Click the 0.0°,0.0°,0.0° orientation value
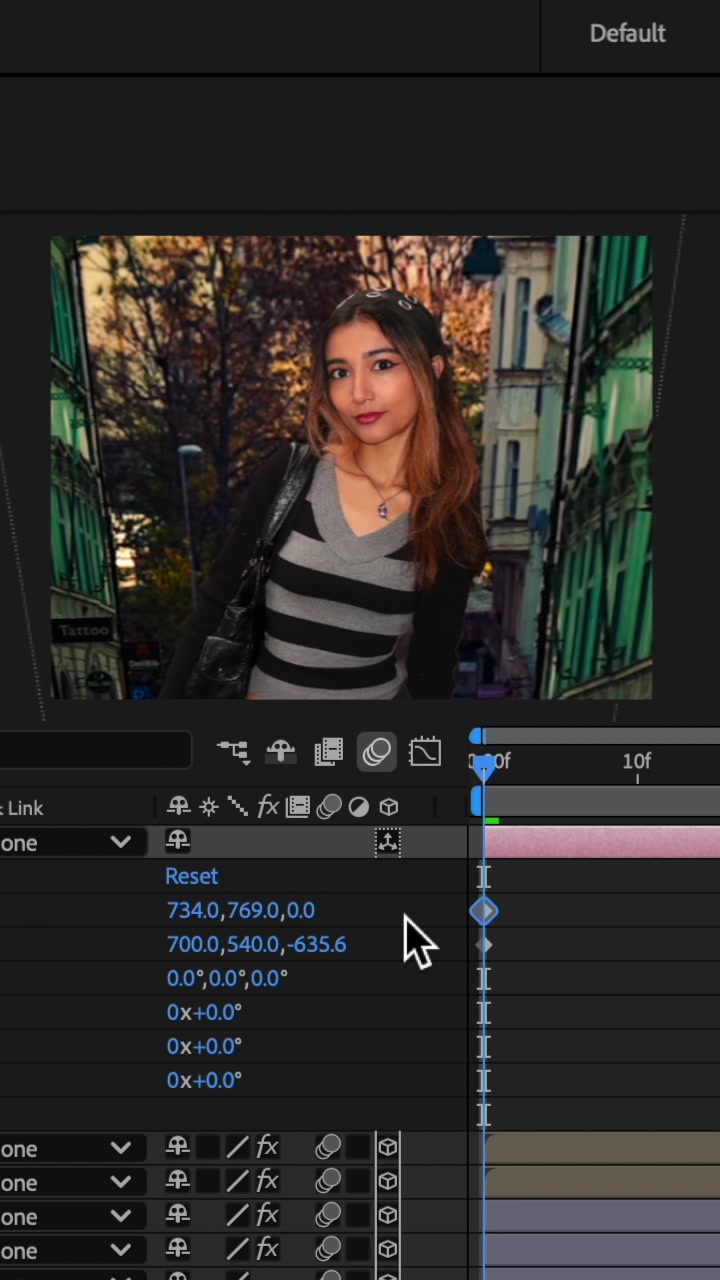This screenshot has width=720, height=1280. click(227, 978)
